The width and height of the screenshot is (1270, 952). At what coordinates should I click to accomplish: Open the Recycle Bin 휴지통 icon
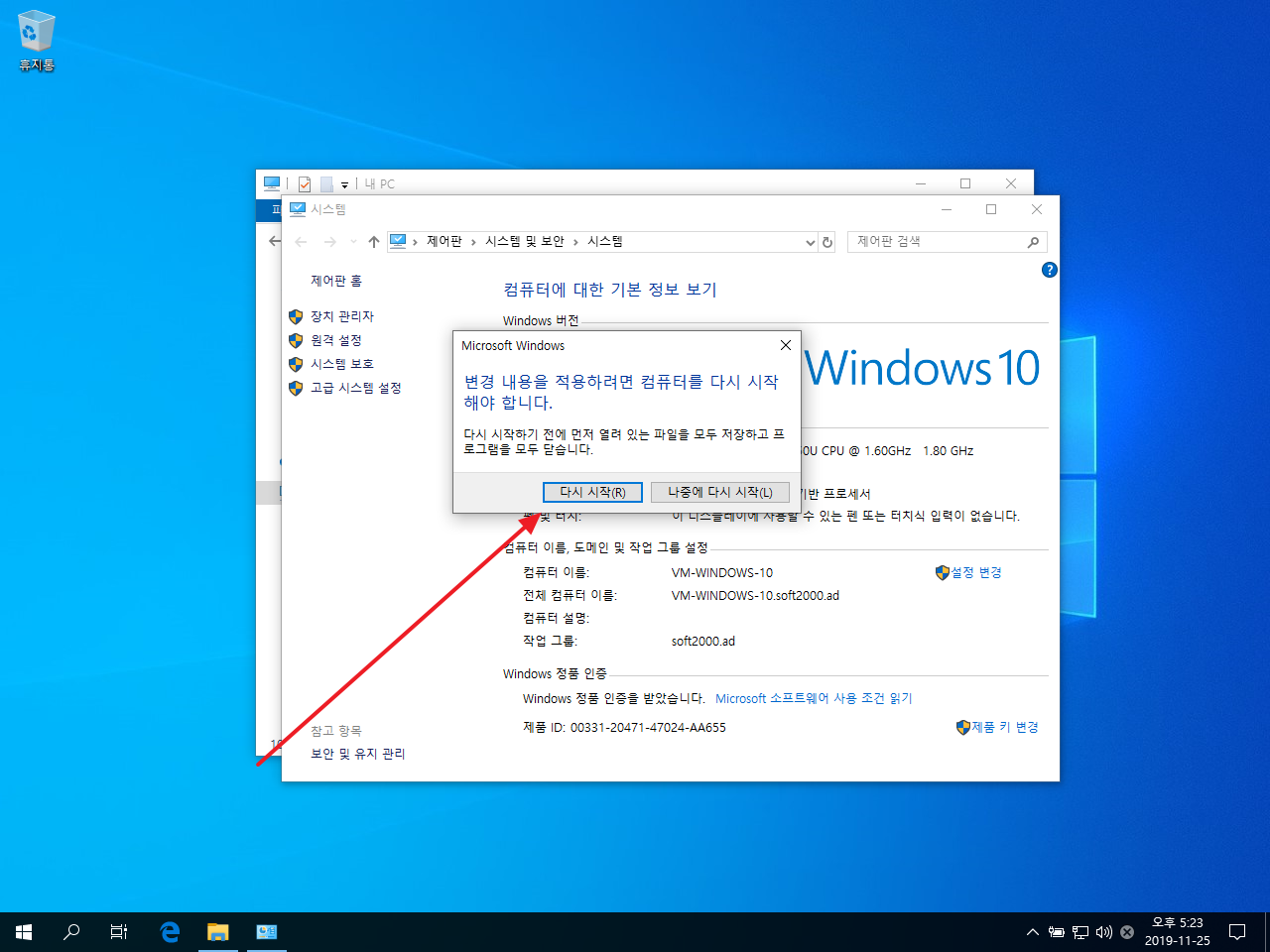37,42
